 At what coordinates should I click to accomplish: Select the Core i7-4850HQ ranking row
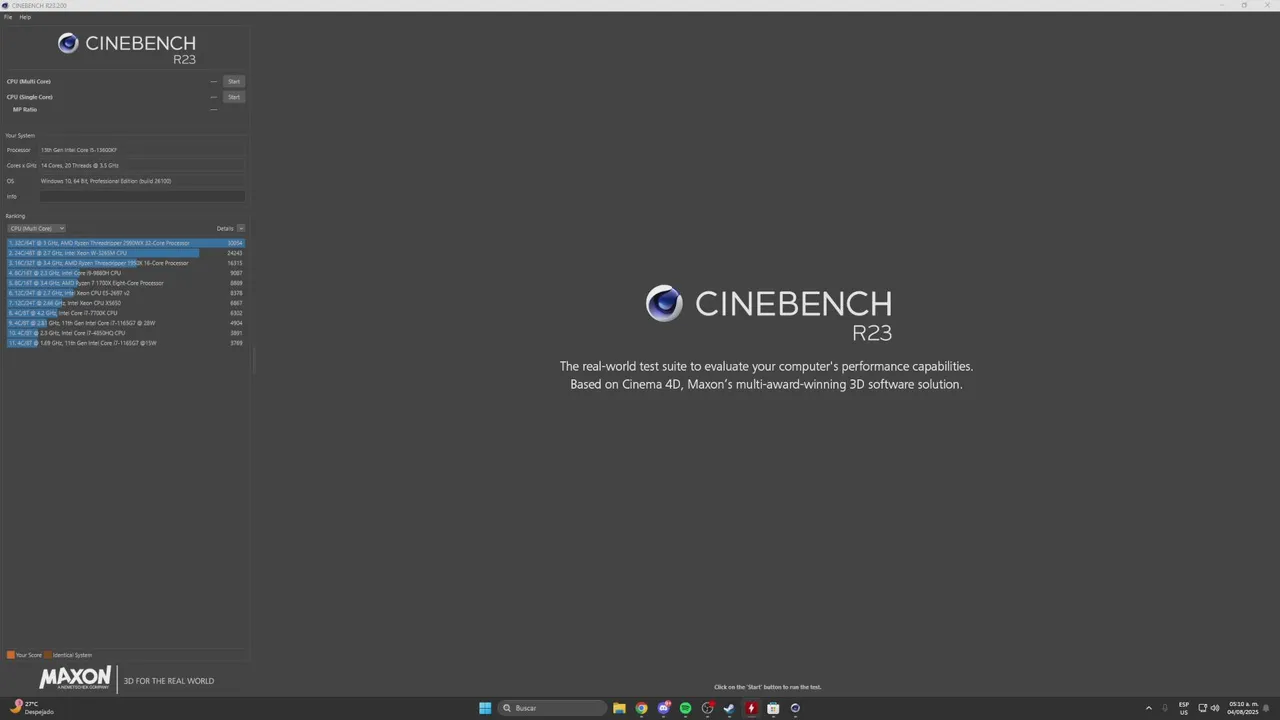point(126,333)
